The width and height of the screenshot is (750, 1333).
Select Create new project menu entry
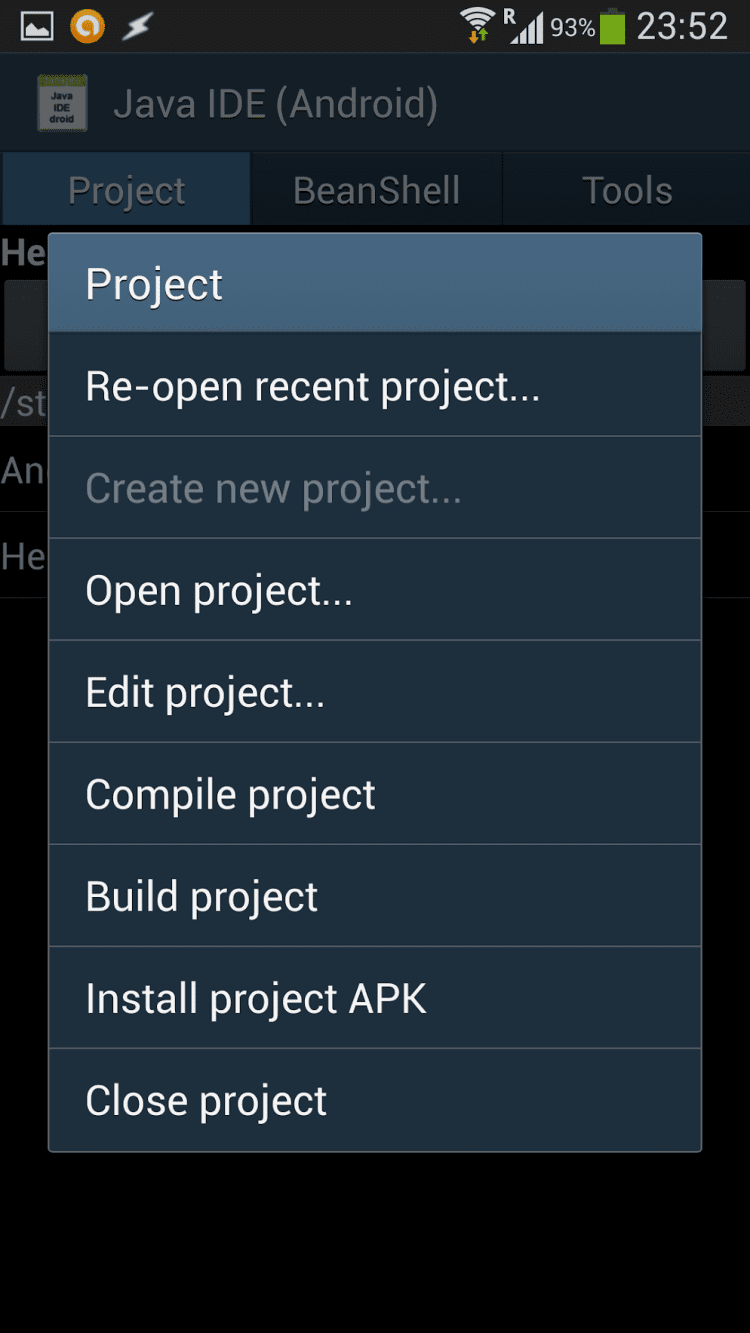point(375,488)
